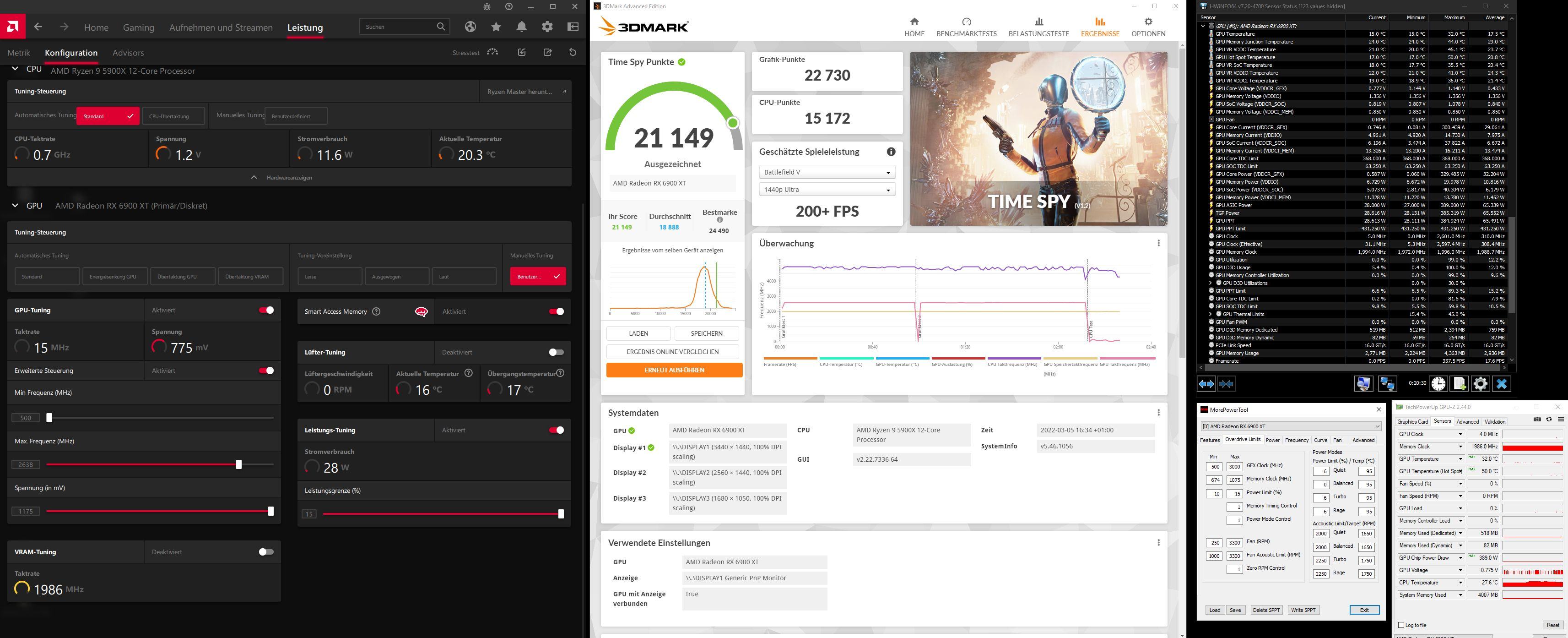
Task: Click HWiNFO collapse columns arrows icon
Action: [1226, 384]
